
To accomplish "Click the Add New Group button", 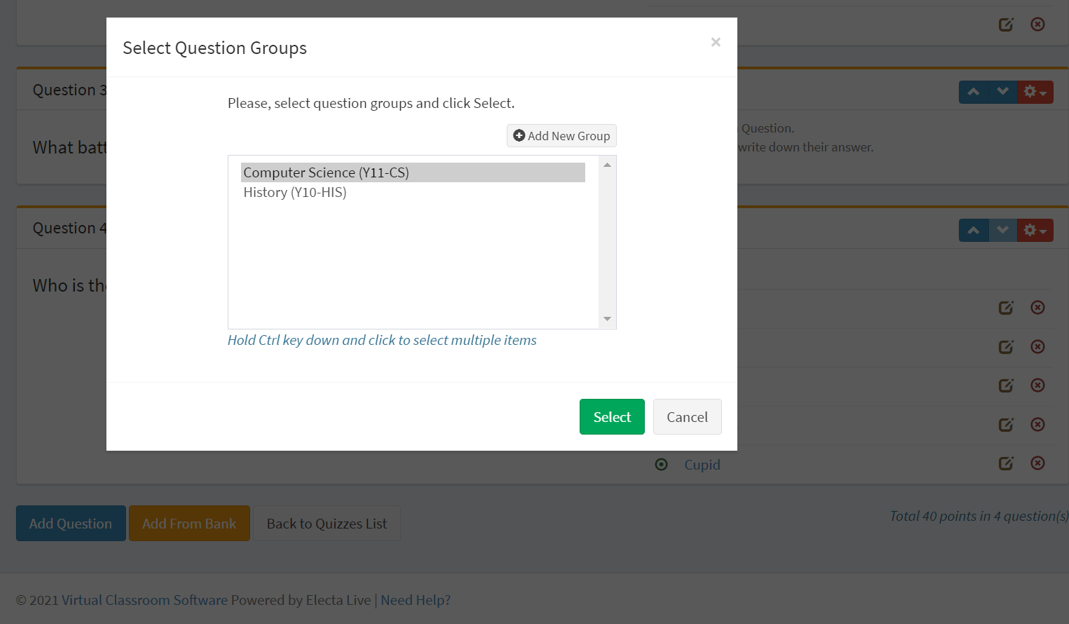I will (x=561, y=136).
